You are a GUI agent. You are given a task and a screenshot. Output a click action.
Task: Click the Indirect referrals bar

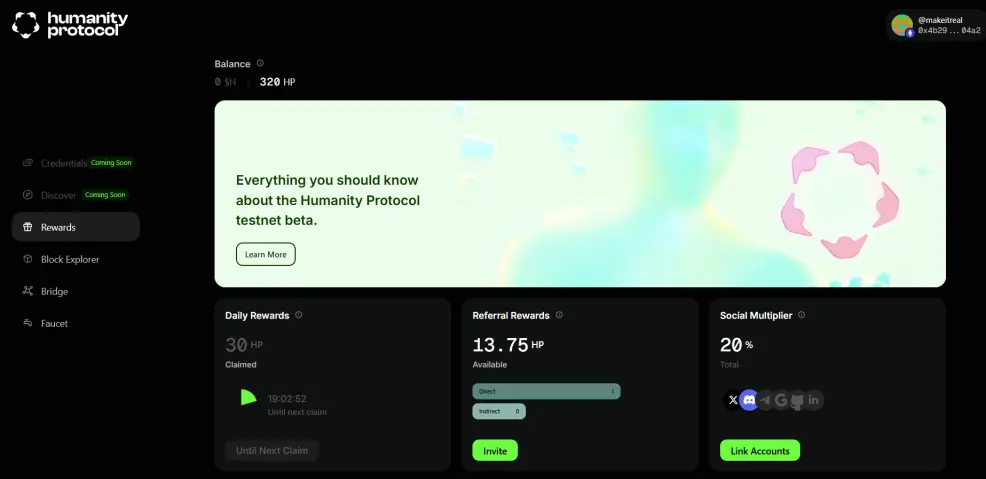click(x=499, y=411)
